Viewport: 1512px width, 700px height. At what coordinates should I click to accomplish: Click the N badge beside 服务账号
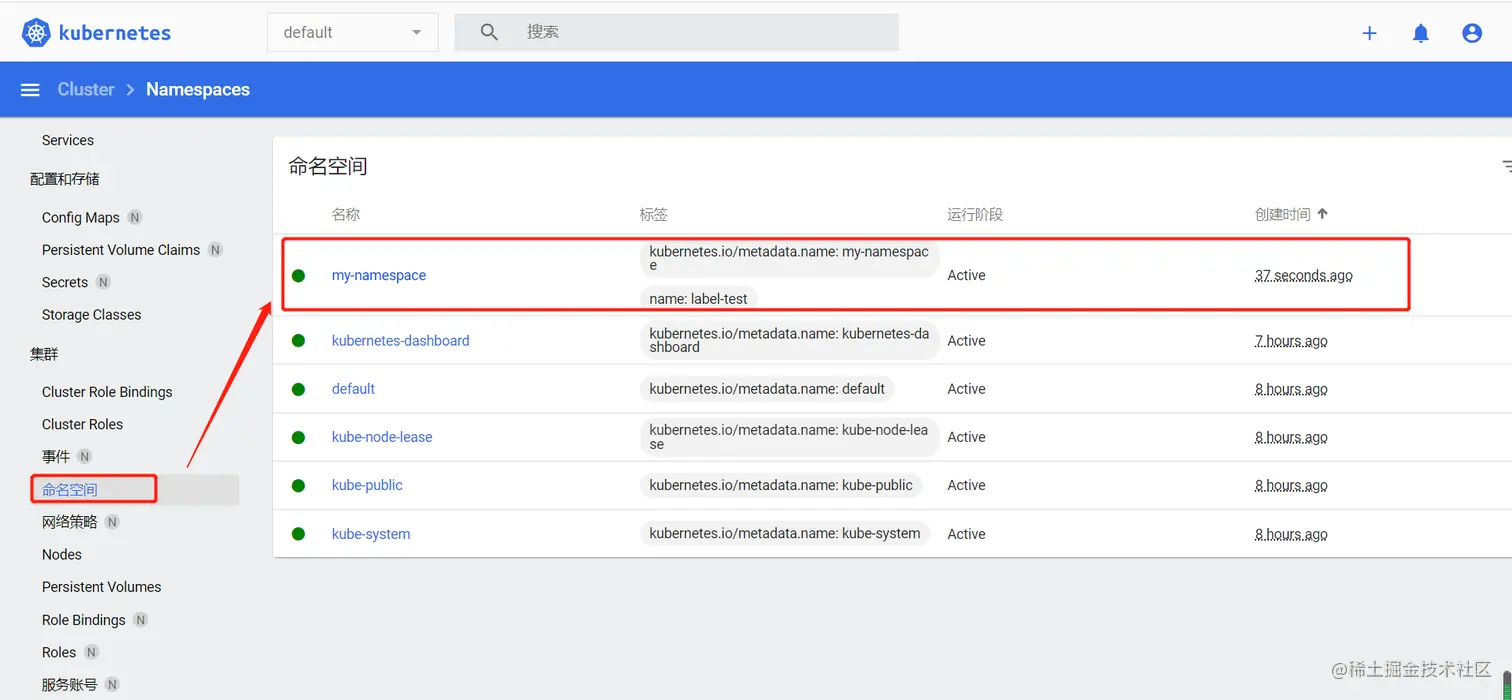112,685
